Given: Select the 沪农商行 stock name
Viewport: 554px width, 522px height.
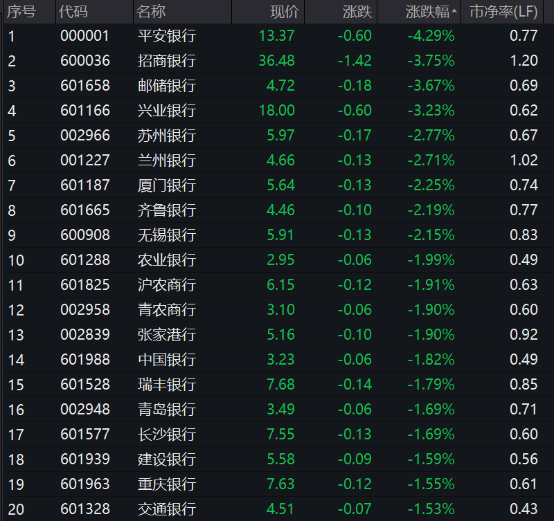Looking at the screenshot, I should pyautogui.click(x=167, y=285).
